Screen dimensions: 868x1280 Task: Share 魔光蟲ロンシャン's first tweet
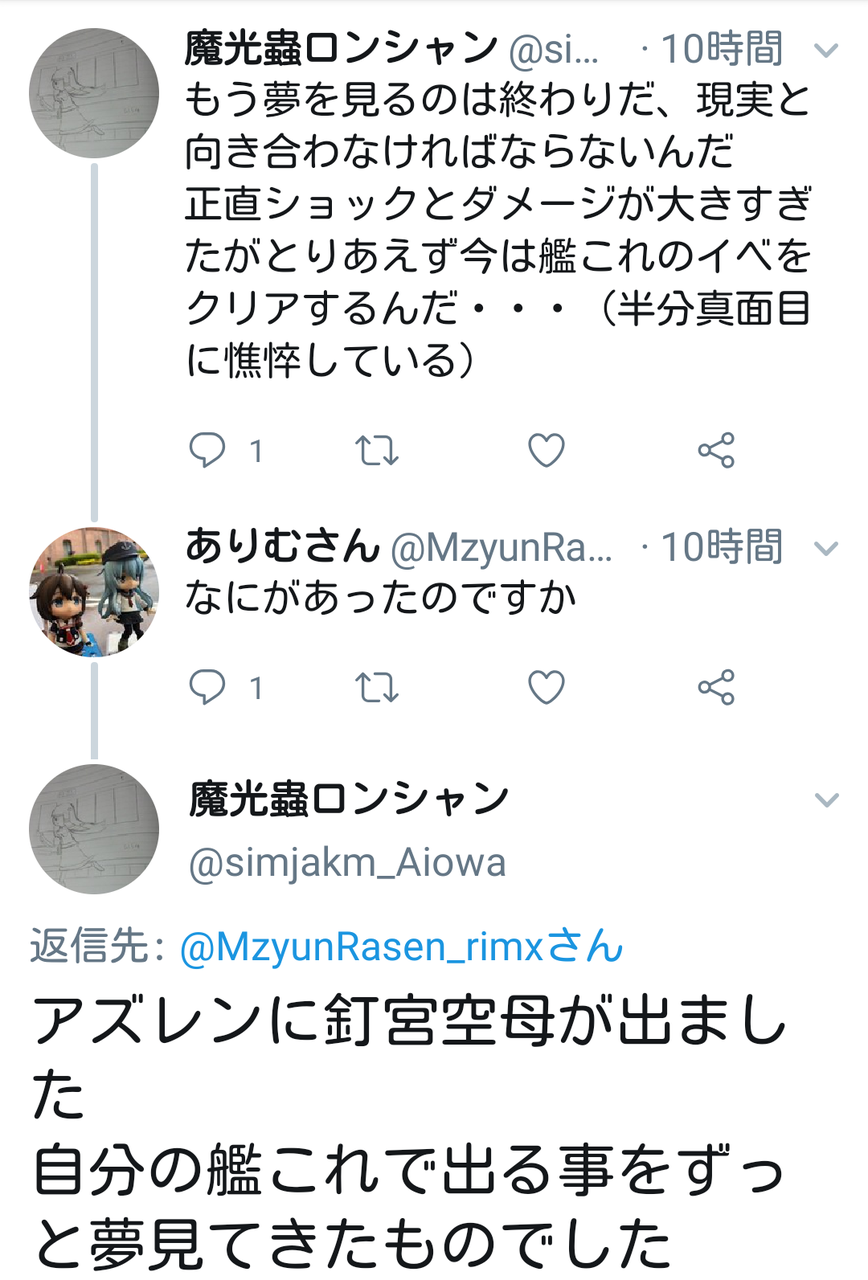(715, 450)
